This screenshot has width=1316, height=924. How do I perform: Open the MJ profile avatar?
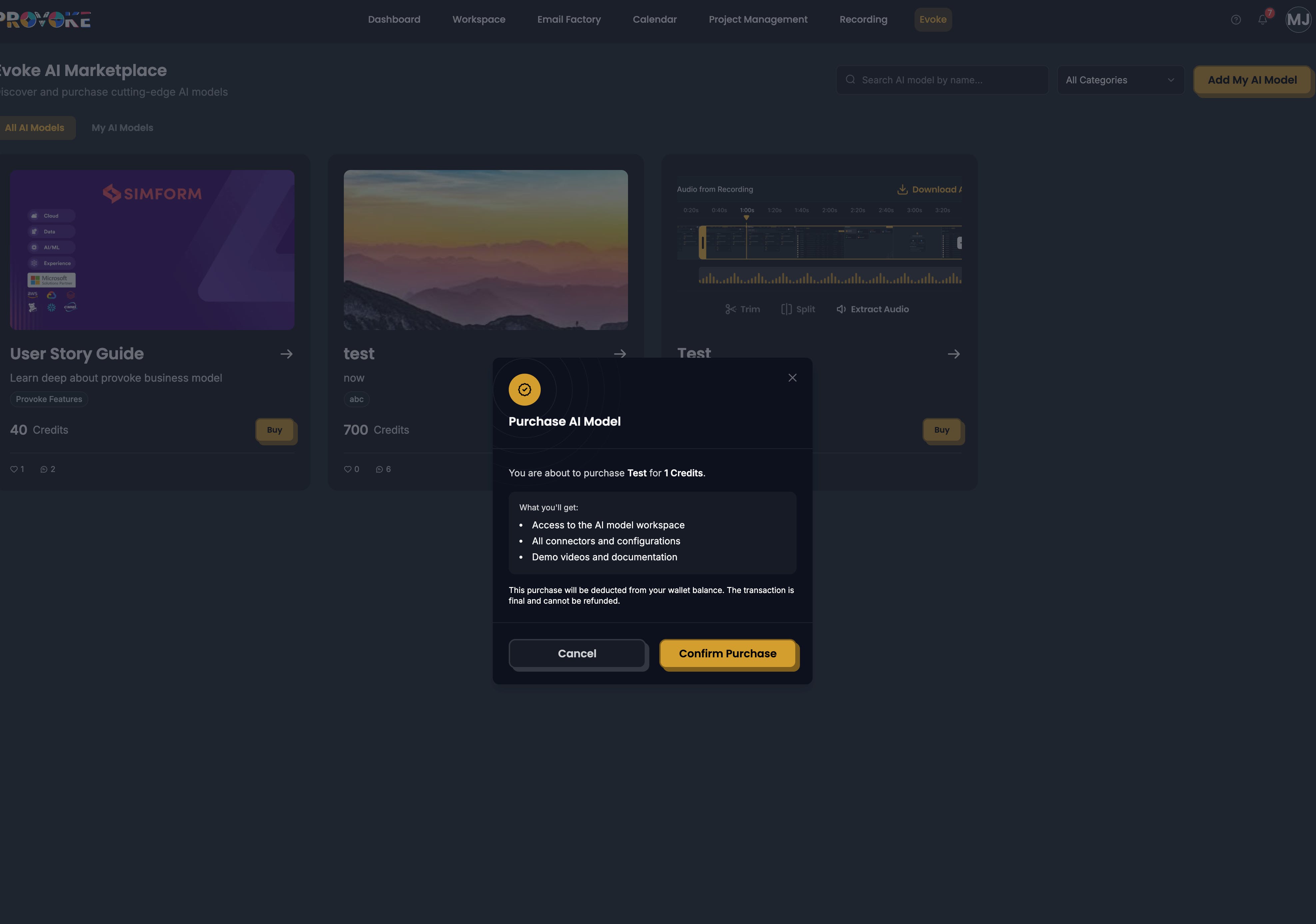[1298, 20]
